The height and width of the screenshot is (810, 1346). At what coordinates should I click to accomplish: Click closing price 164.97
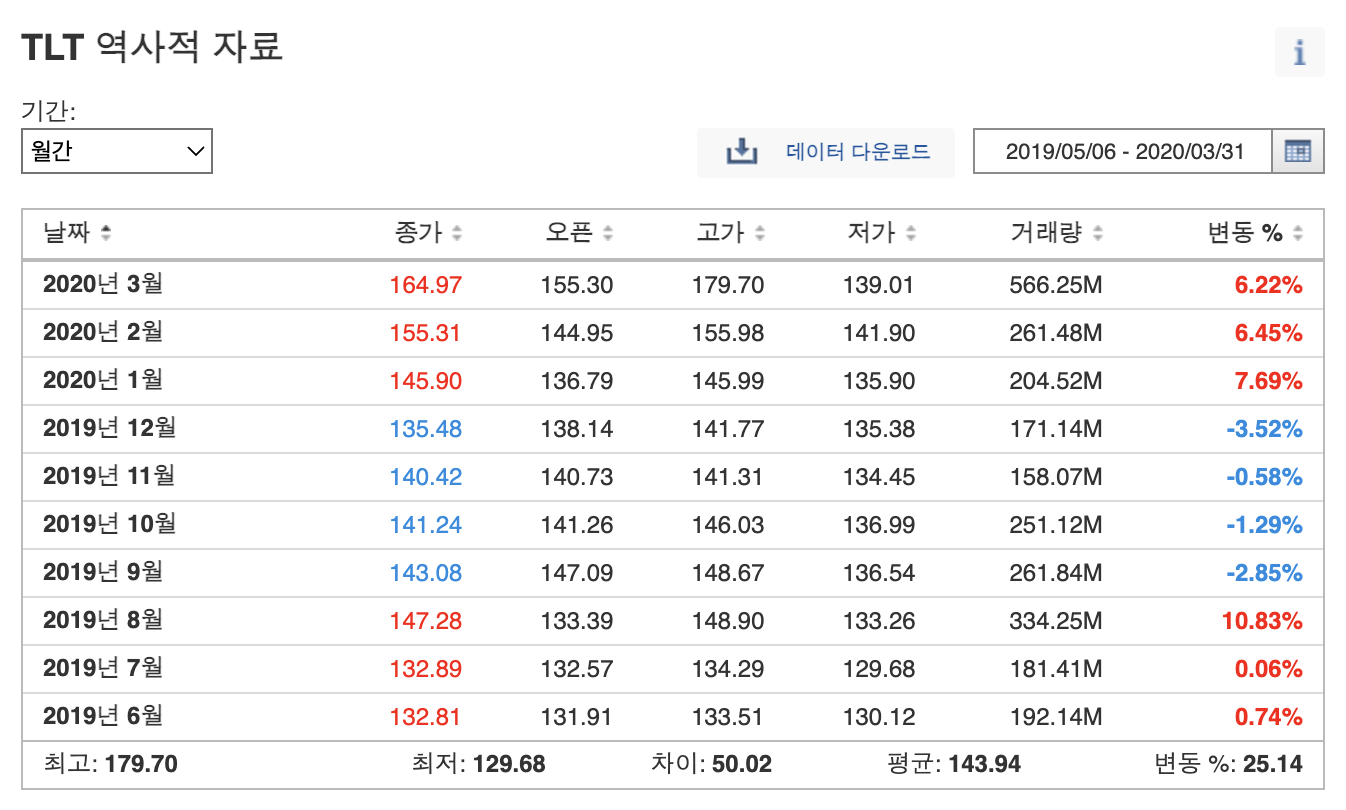(426, 285)
